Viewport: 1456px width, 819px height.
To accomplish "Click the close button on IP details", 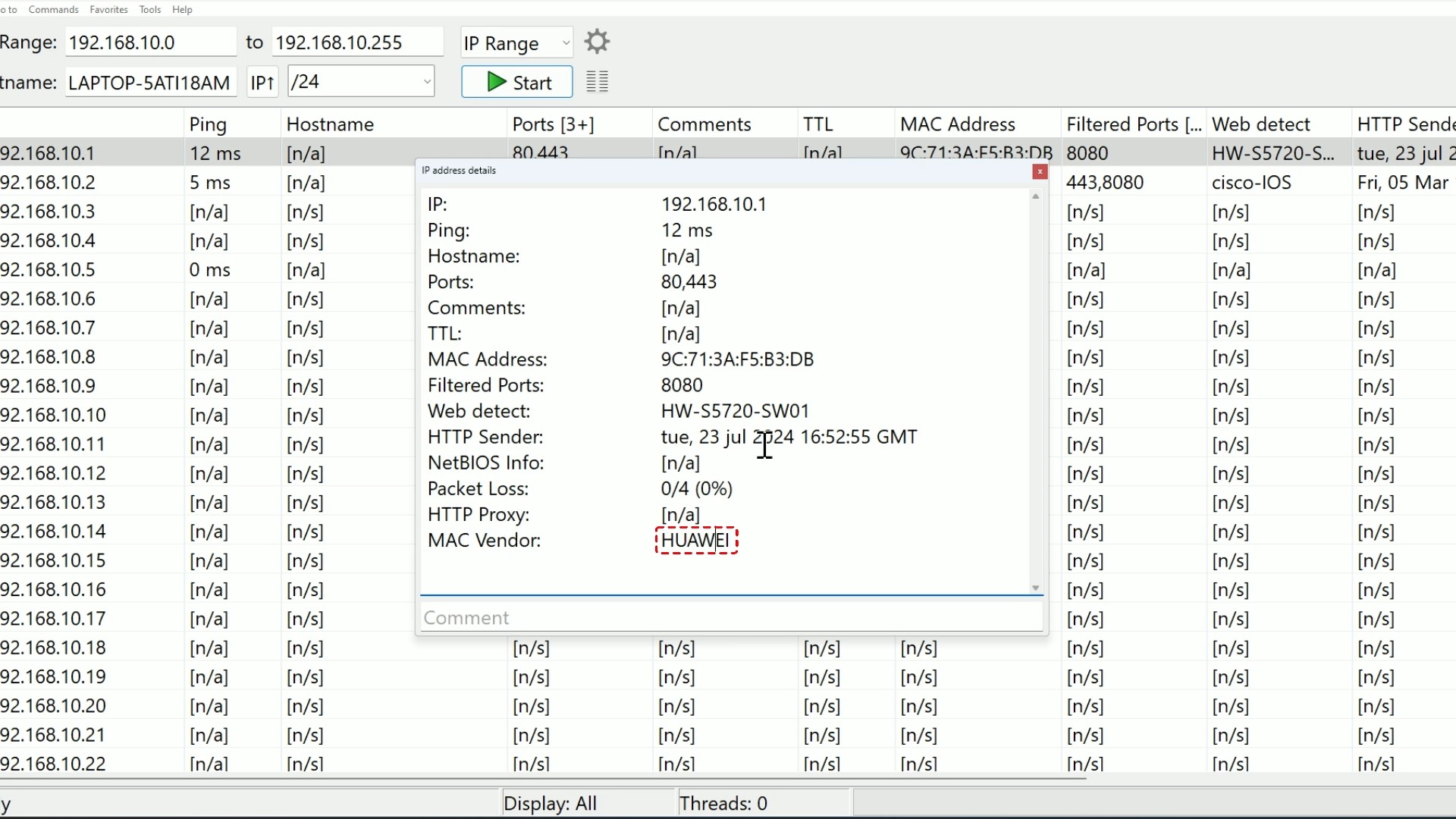I will click(1040, 171).
